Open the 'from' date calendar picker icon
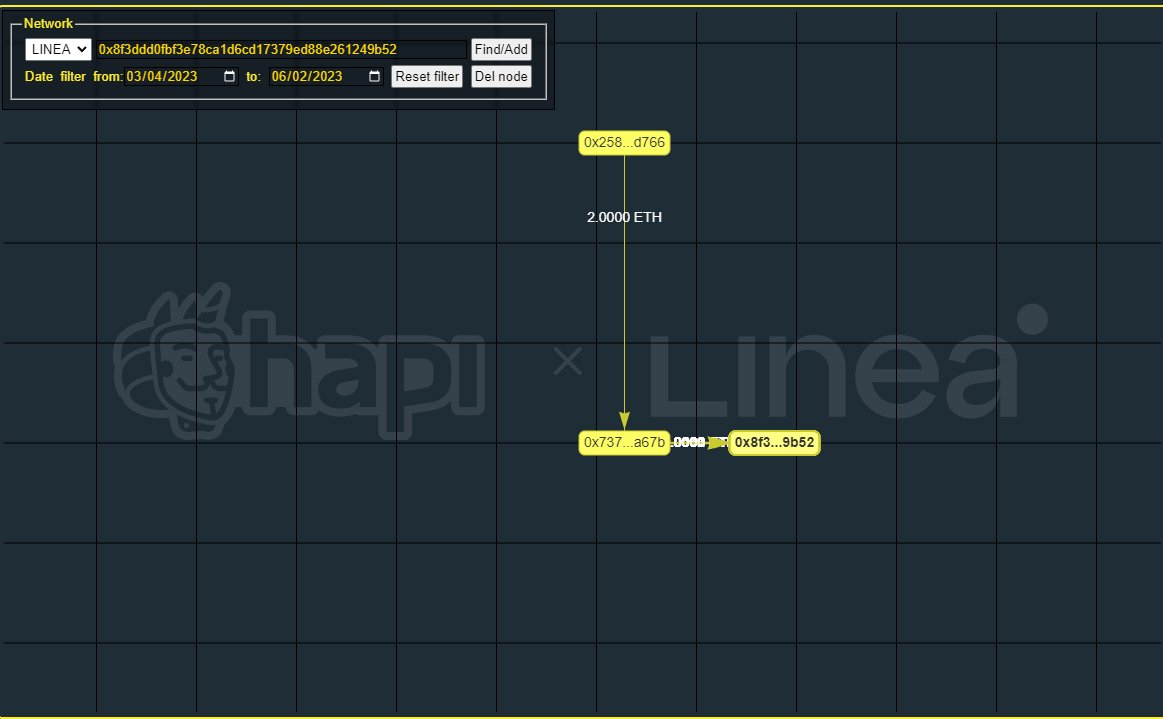The width and height of the screenshot is (1163, 719). (x=230, y=76)
